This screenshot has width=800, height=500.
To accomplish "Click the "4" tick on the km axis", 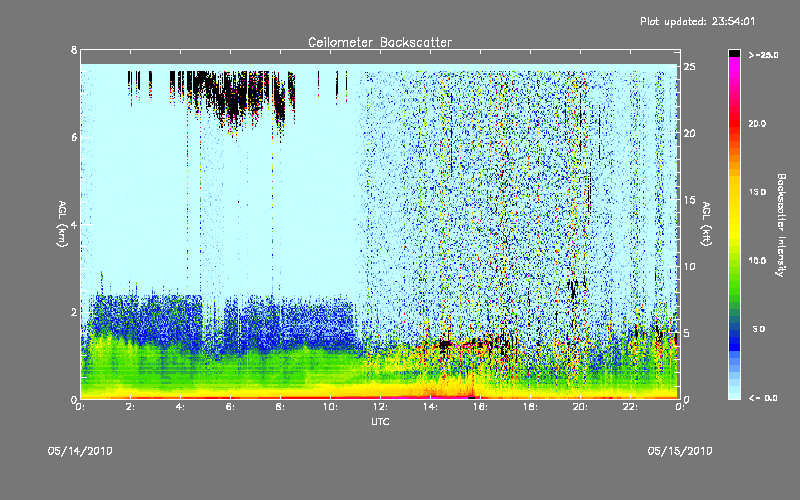I will [74, 224].
